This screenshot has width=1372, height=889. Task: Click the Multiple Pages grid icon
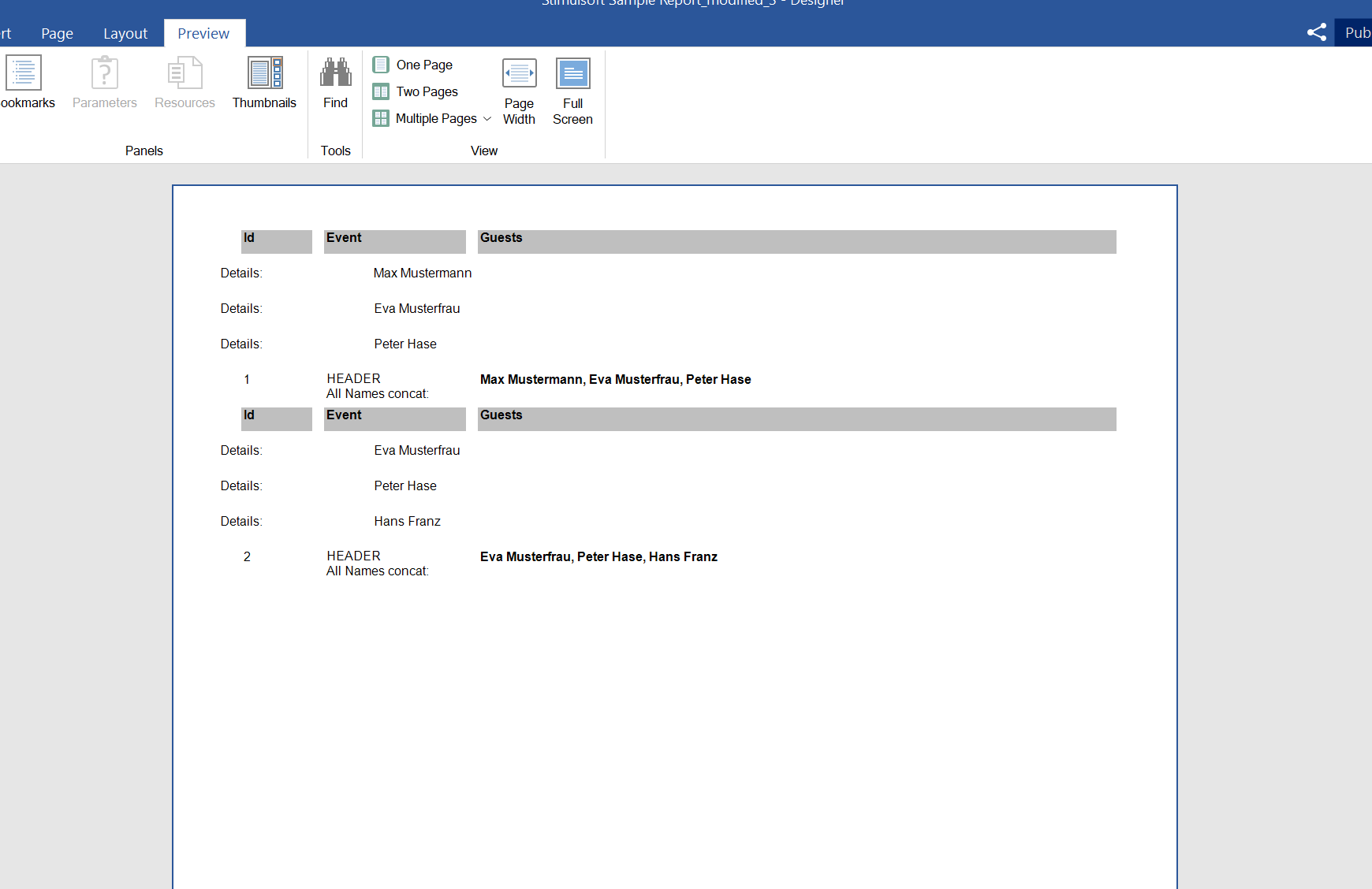point(381,118)
